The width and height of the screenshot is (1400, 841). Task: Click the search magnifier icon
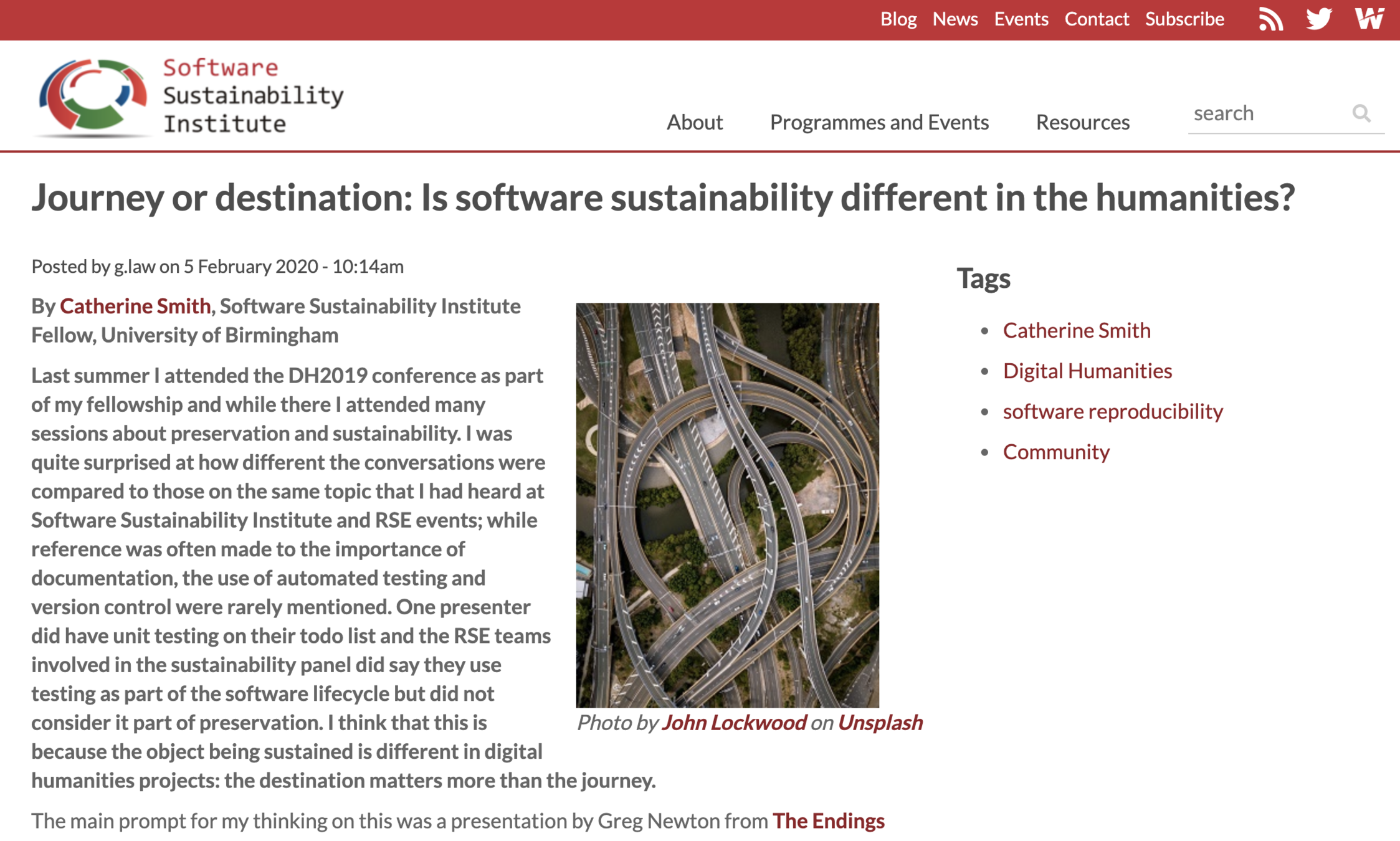point(1361,113)
